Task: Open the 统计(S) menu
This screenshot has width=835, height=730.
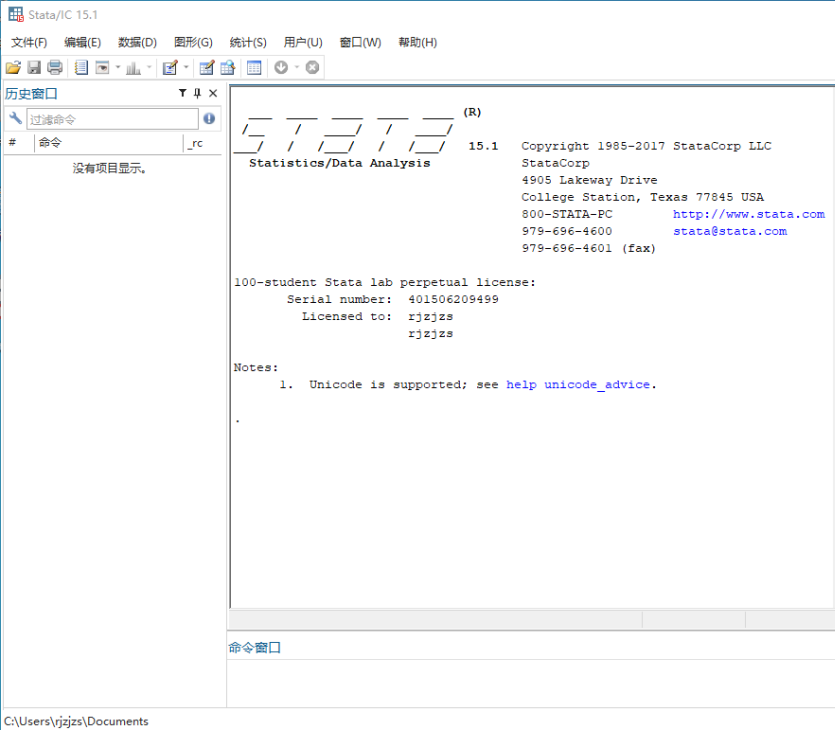Action: (247, 42)
